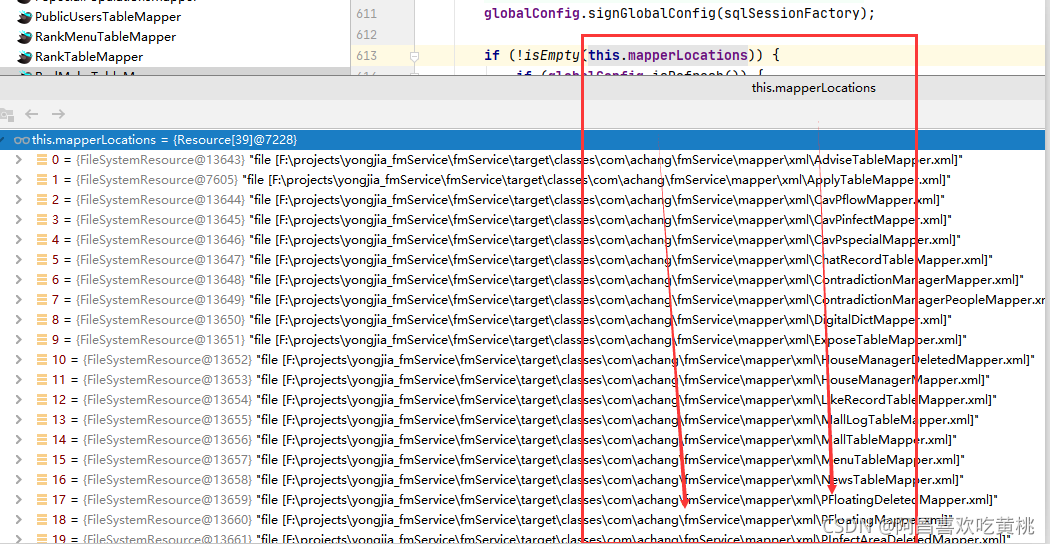Expand element 8 DigitalDictMapper.xml

pyautogui.click(x=19, y=320)
